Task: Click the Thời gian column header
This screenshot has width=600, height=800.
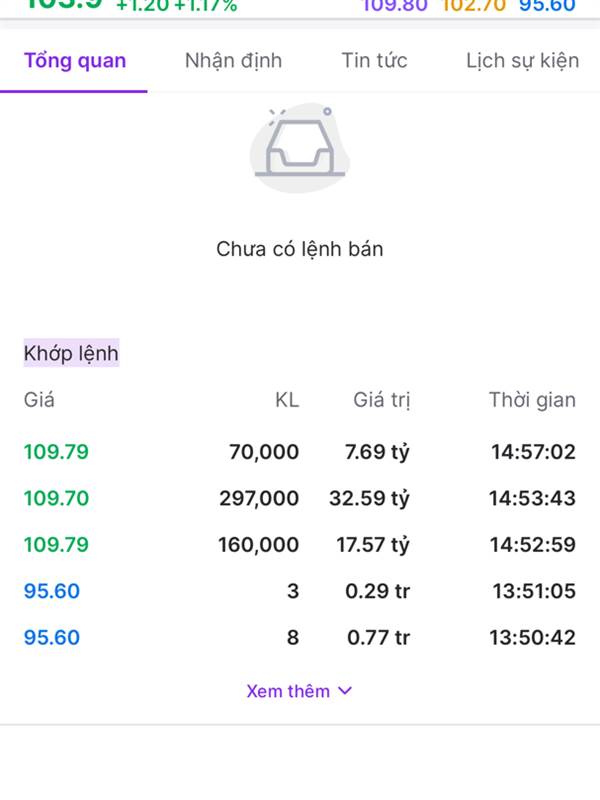Action: coord(532,400)
